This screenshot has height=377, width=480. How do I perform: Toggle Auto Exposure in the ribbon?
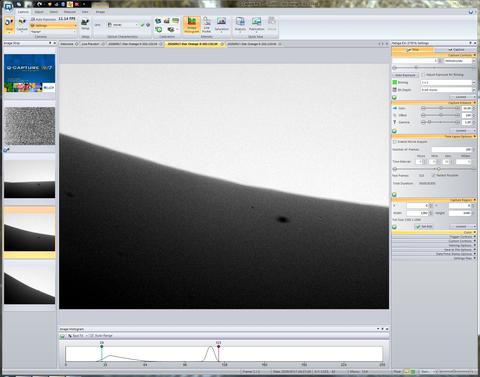click(44, 19)
